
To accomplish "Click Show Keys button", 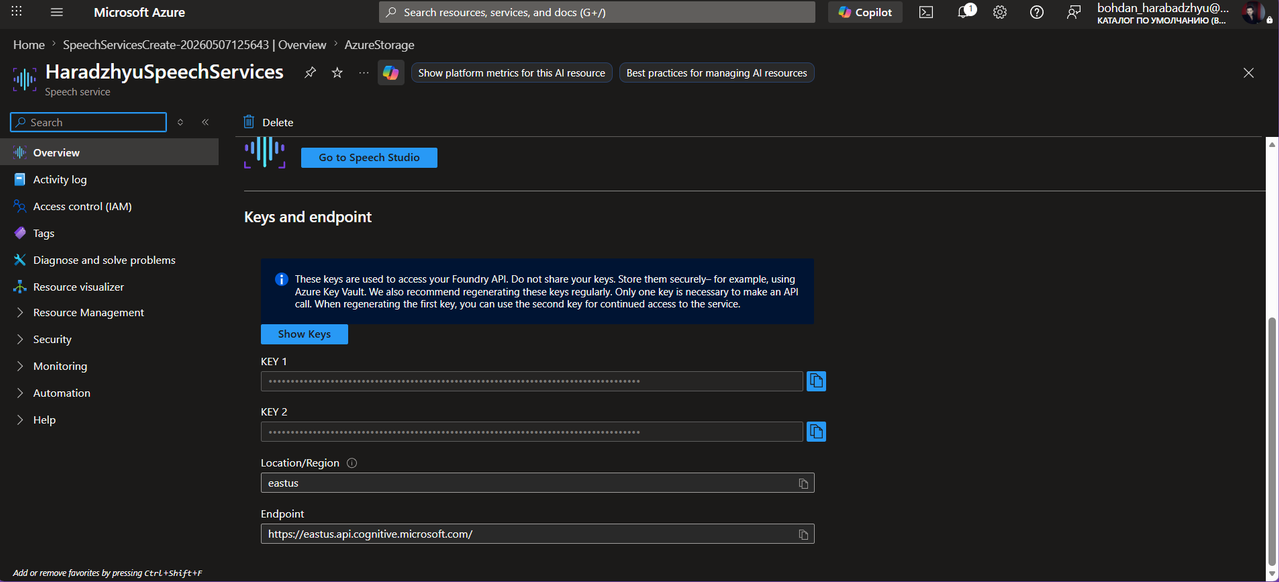I will coord(304,334).
